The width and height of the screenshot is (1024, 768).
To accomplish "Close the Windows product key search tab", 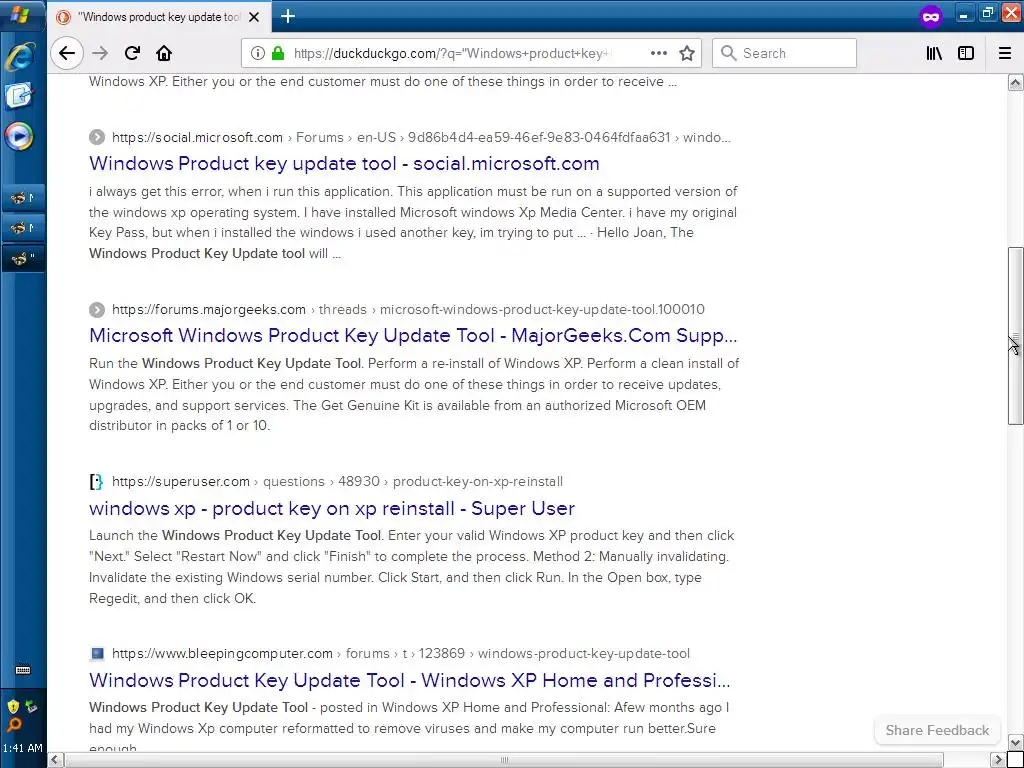I will 254,17.
